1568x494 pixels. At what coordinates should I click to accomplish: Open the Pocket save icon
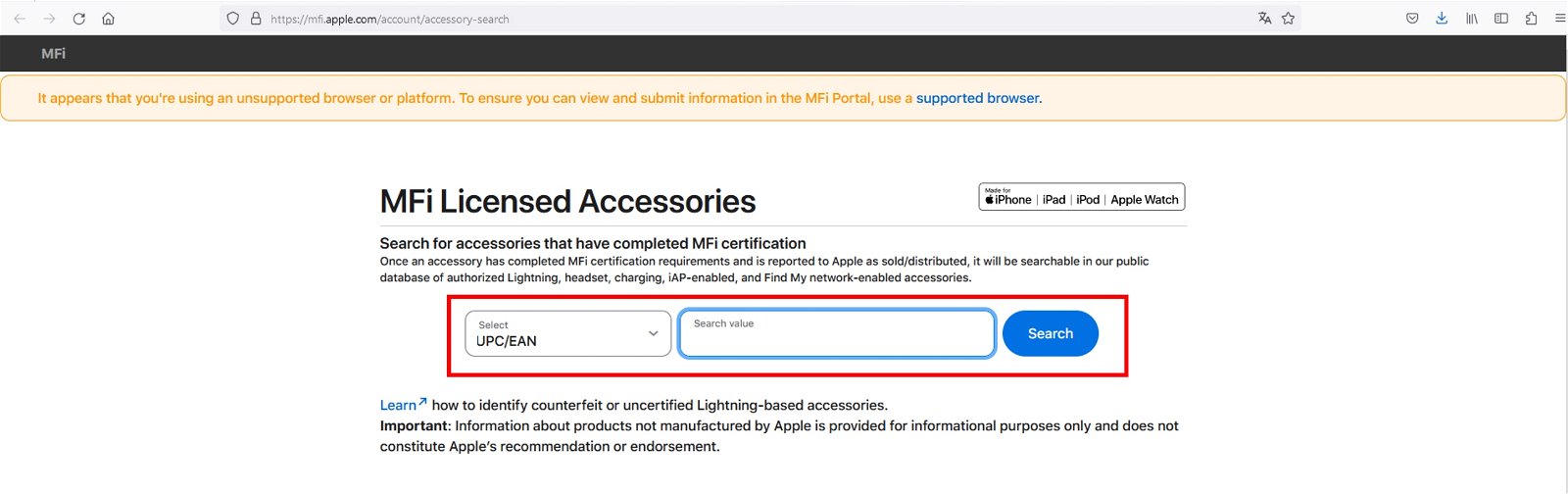[x=1412, y=19]
